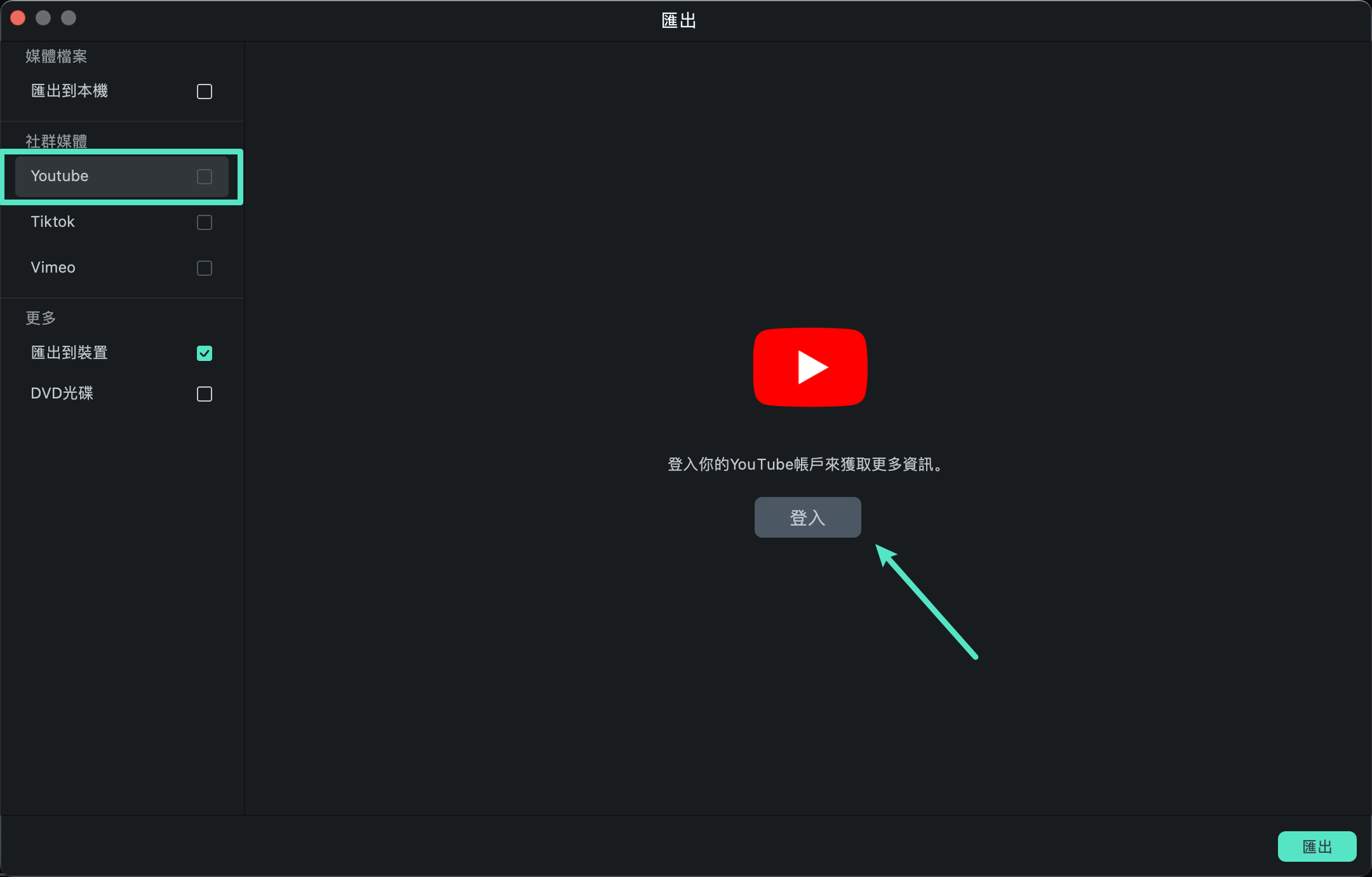Image resolution: width=1372 pixels, height=877 pixels.
Task: Check the Tiktok export checkbox
Action: pyautogui.click(x=205, y=222)
